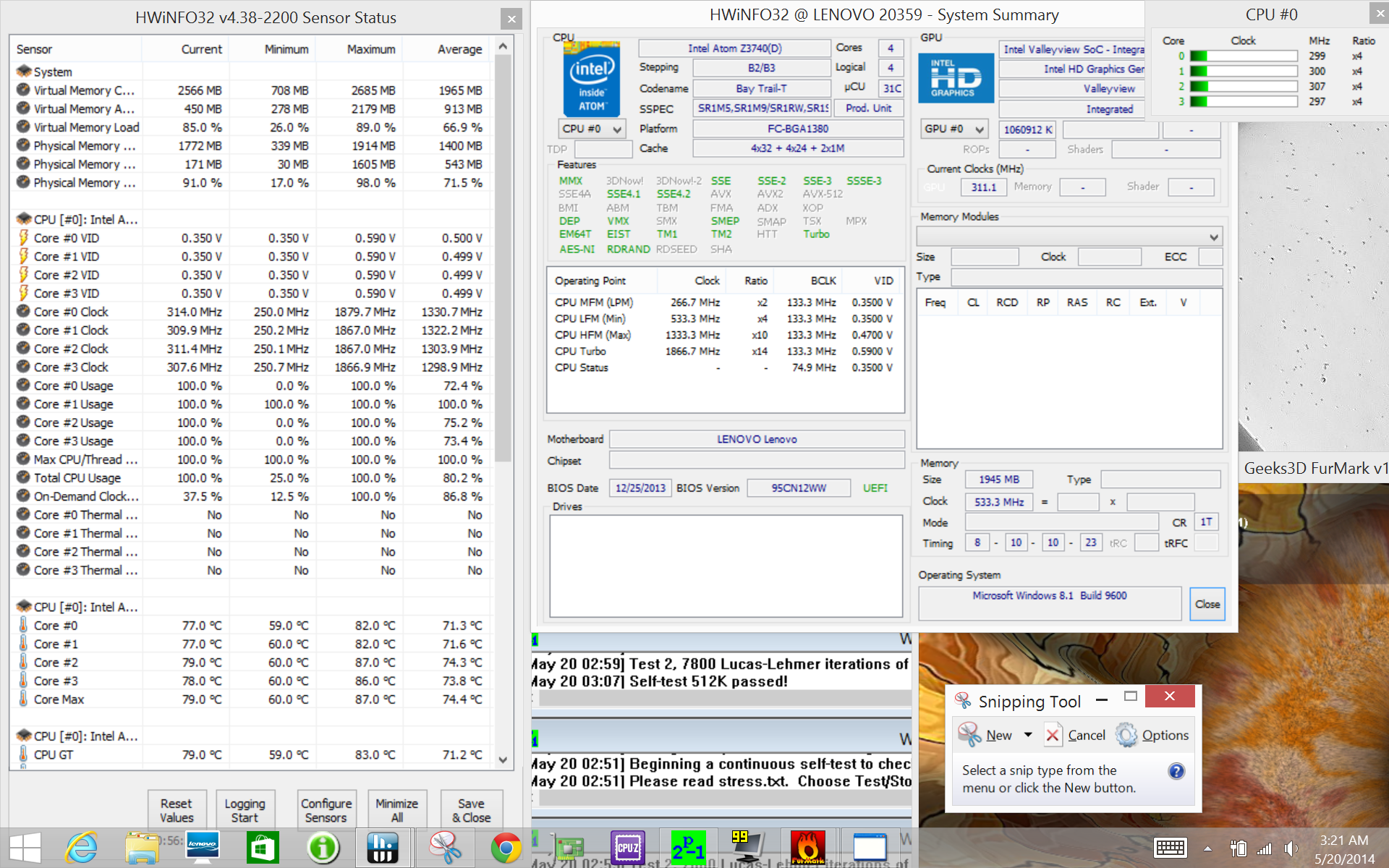Open the touch keyboard from the tray
Screen dimensions: 1389x868
pyautogui.click(x=1170, y=848)
